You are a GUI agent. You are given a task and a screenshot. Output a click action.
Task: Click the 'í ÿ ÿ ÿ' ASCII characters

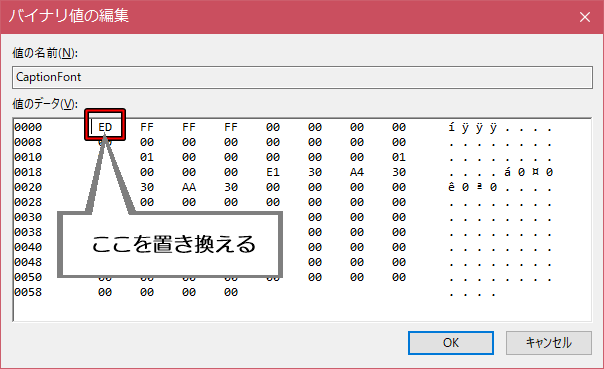click(473, 127)
